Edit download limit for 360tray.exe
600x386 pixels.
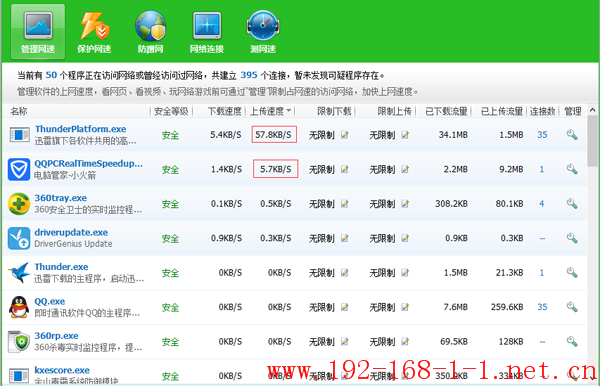(x=345, y=204)
